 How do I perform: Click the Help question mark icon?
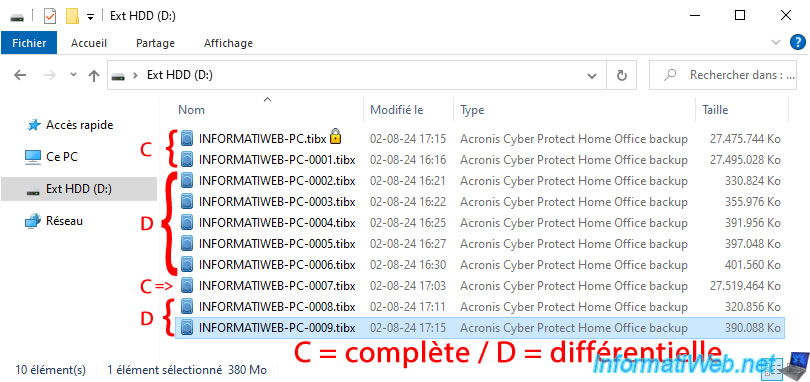pyautogui.click(x=798, y=42)
